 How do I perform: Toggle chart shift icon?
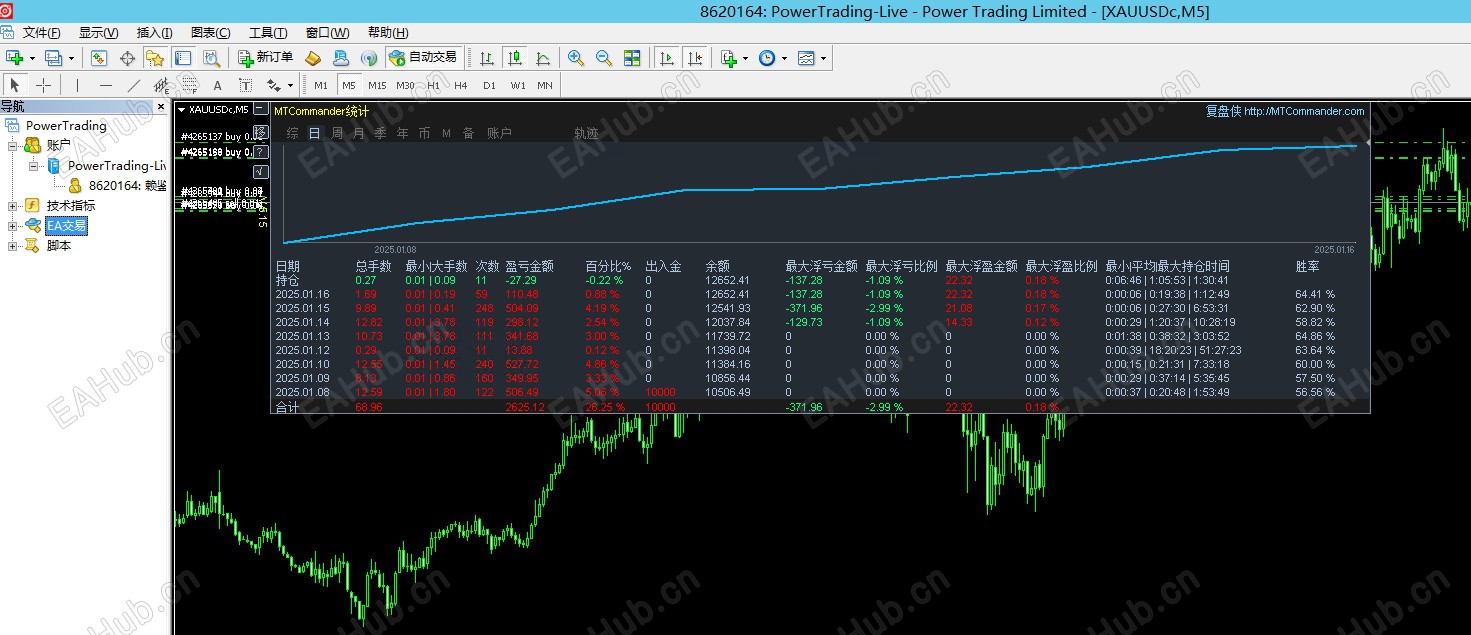pos(695,58)
